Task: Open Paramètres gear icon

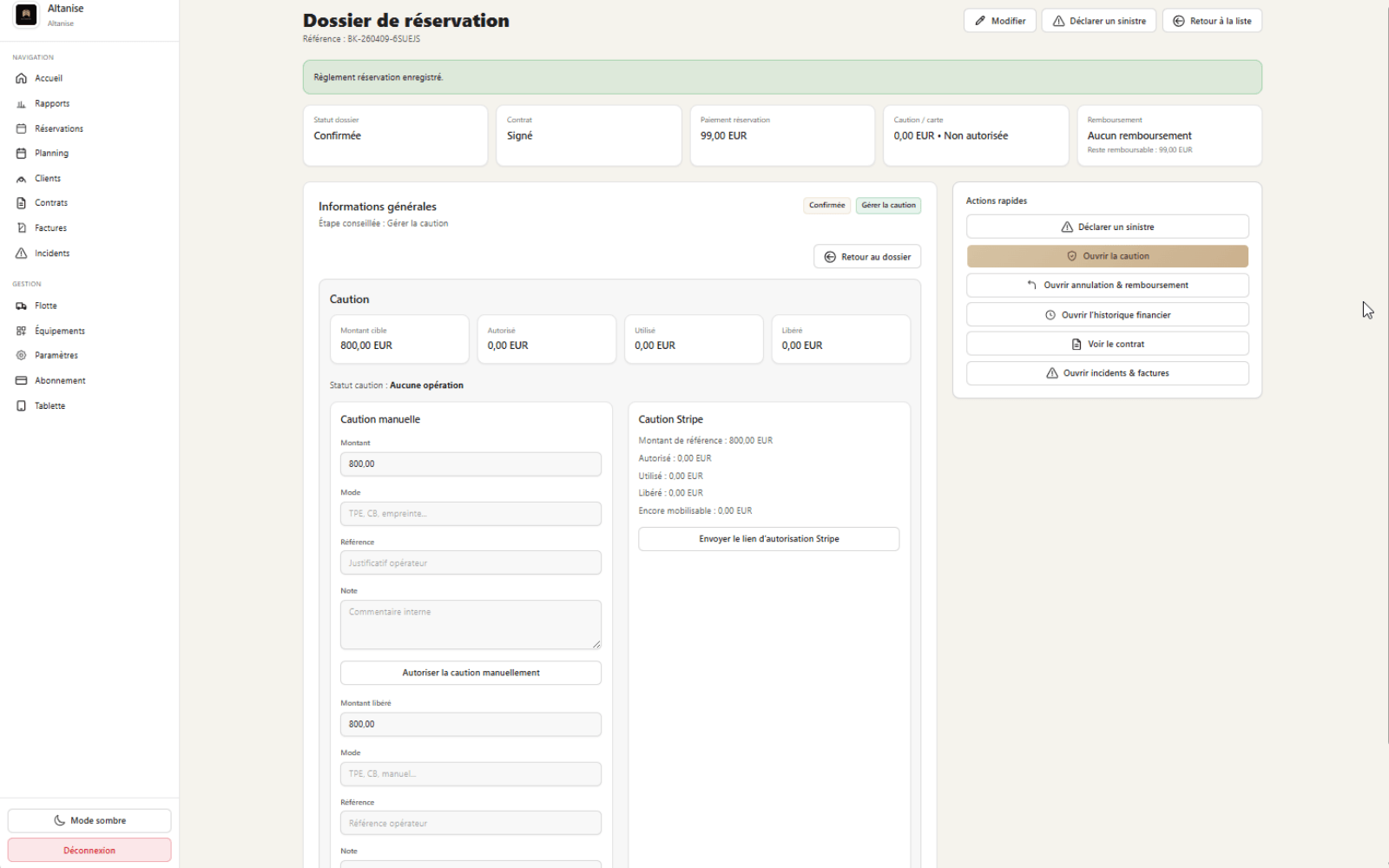Action: (x=22, y=356)
